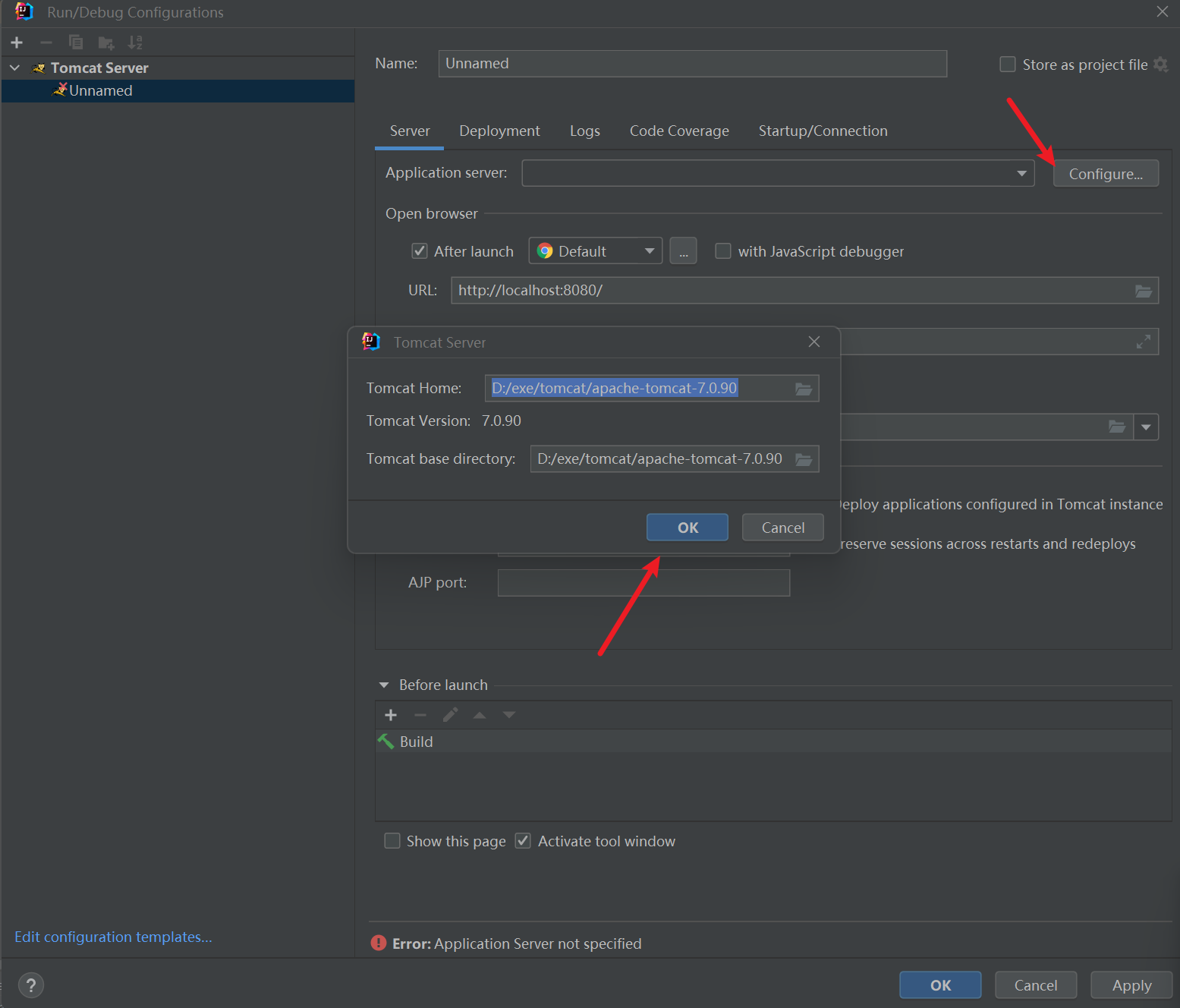Toggle Activate tool window checkbox
The height and width of the screenshot is (1008, 1180).
pyautogui.click(x=523, y=841)
